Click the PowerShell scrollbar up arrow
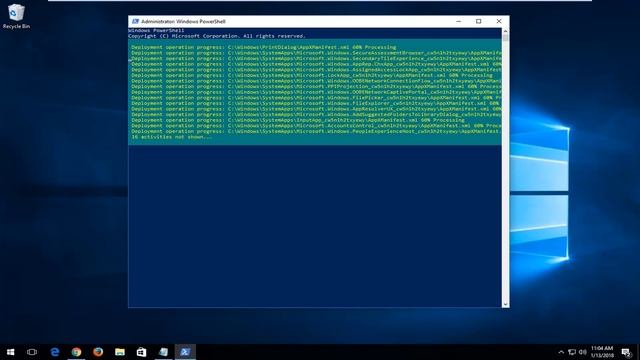 coord(505,31)
